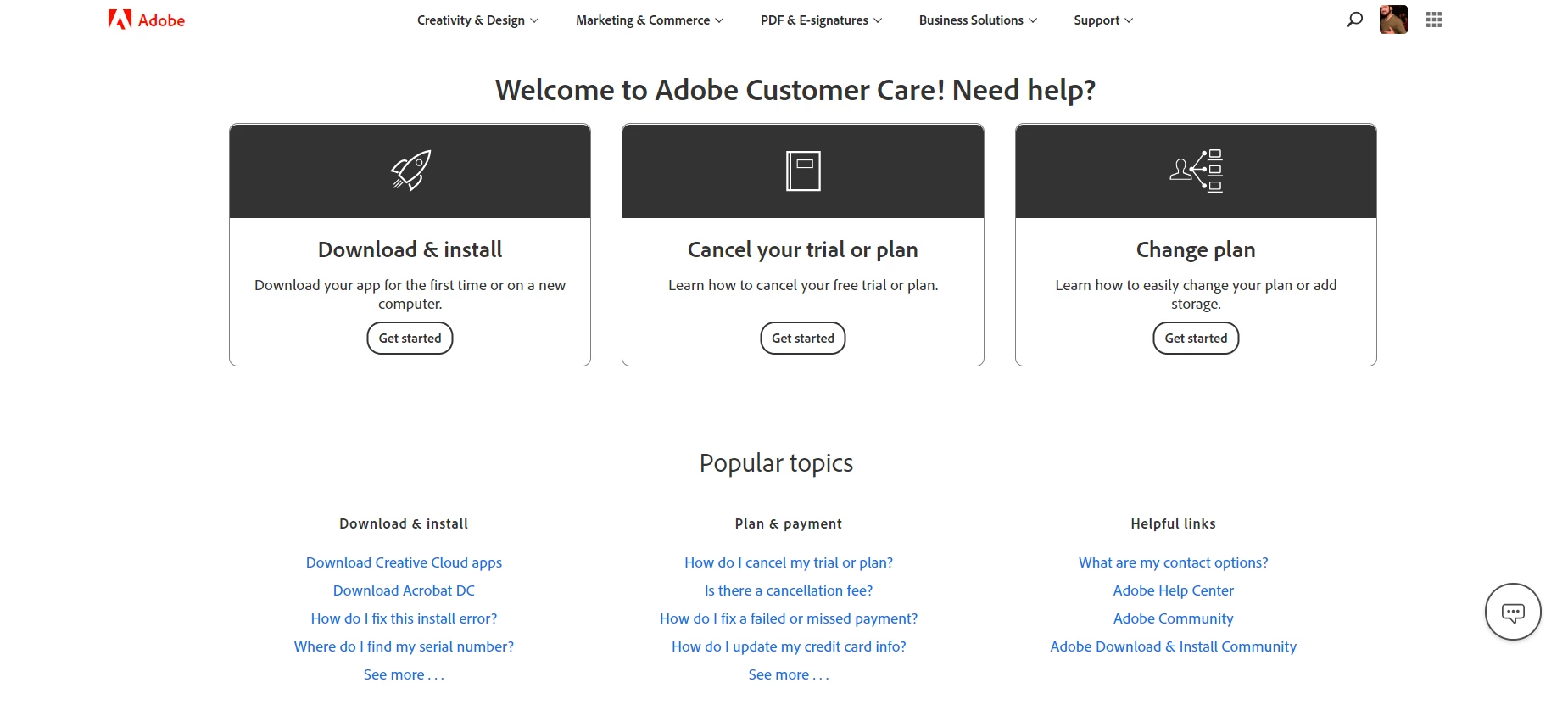
Task: Click Get started under Download & install
Action: tap(410, 338)
